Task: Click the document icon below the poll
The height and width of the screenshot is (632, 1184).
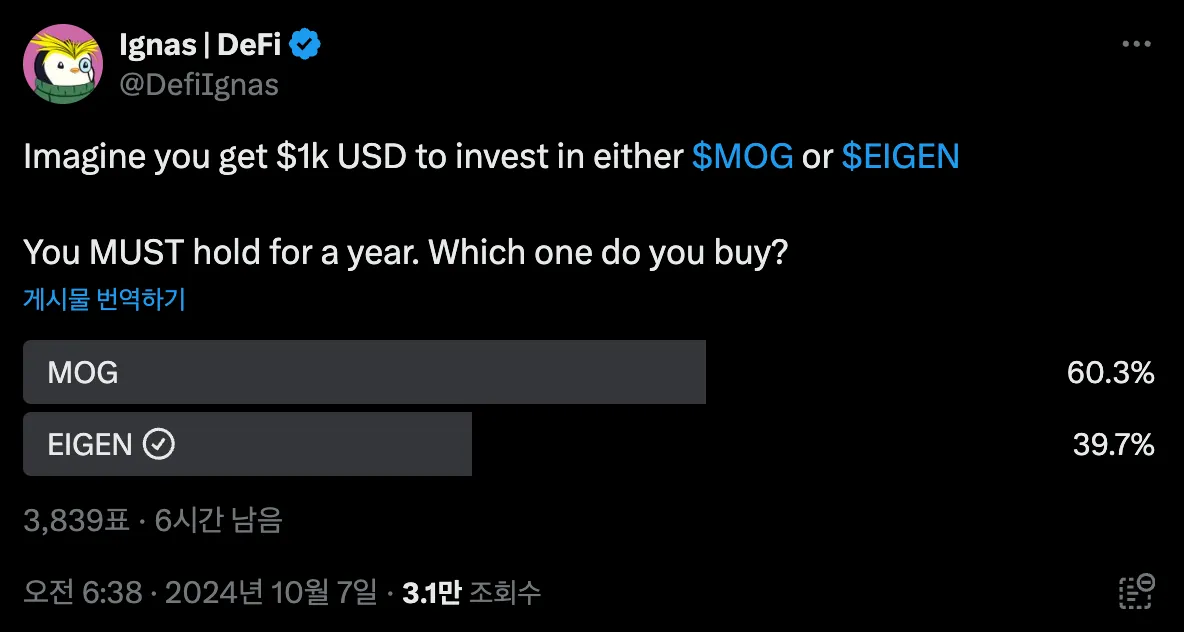Action: [1137, 591]
